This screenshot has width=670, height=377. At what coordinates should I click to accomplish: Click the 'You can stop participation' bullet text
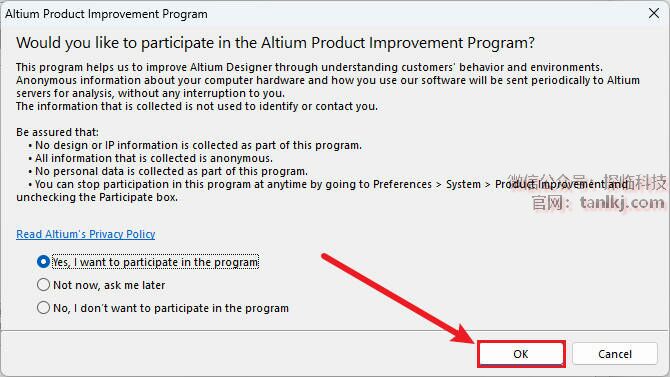tap(322, 191)
